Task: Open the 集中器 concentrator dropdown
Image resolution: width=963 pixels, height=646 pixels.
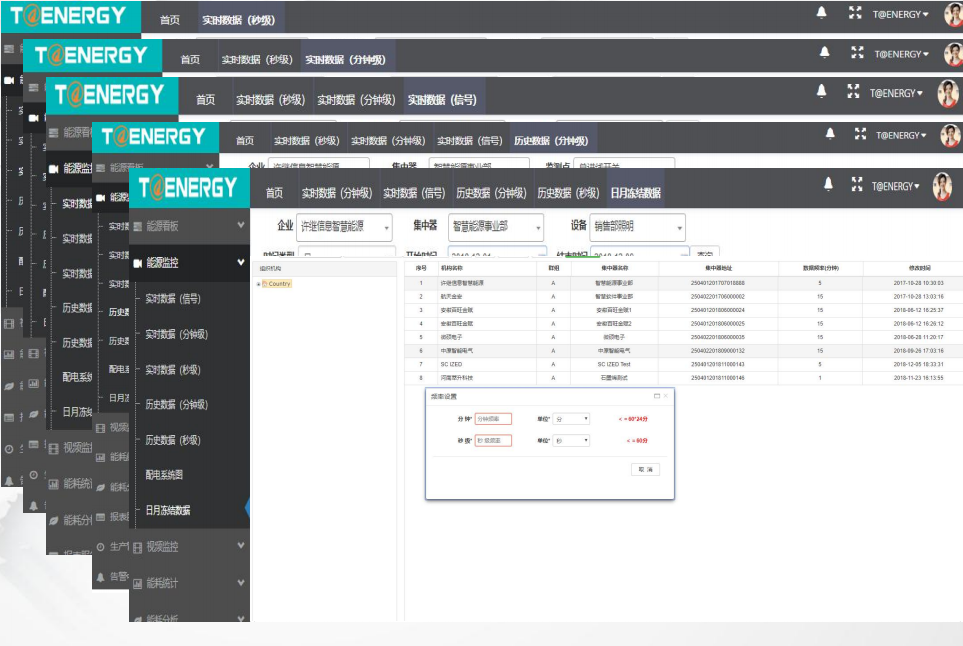Action: pos(496,227)
